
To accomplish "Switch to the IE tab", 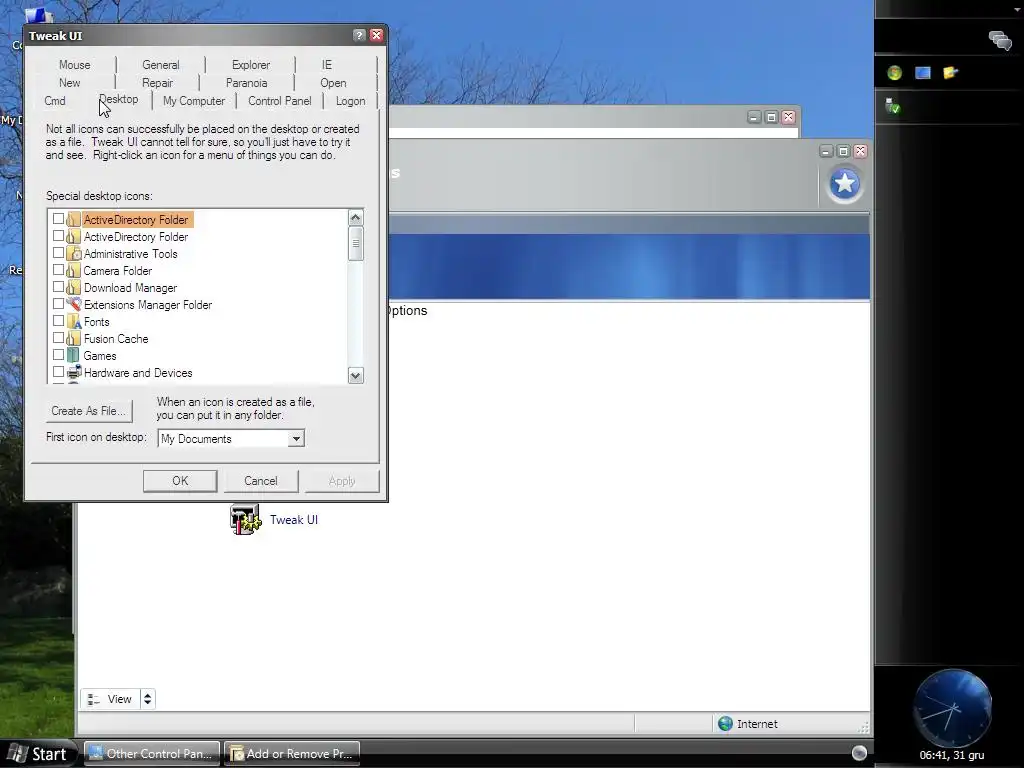I will [x=327, y=65].
